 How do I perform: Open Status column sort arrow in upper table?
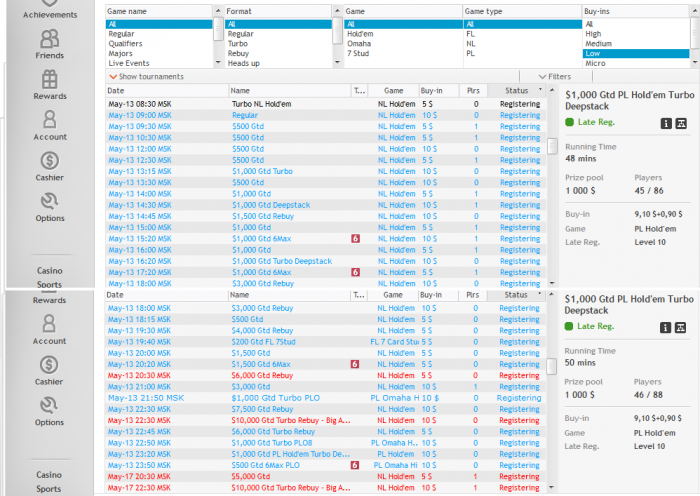540,90
